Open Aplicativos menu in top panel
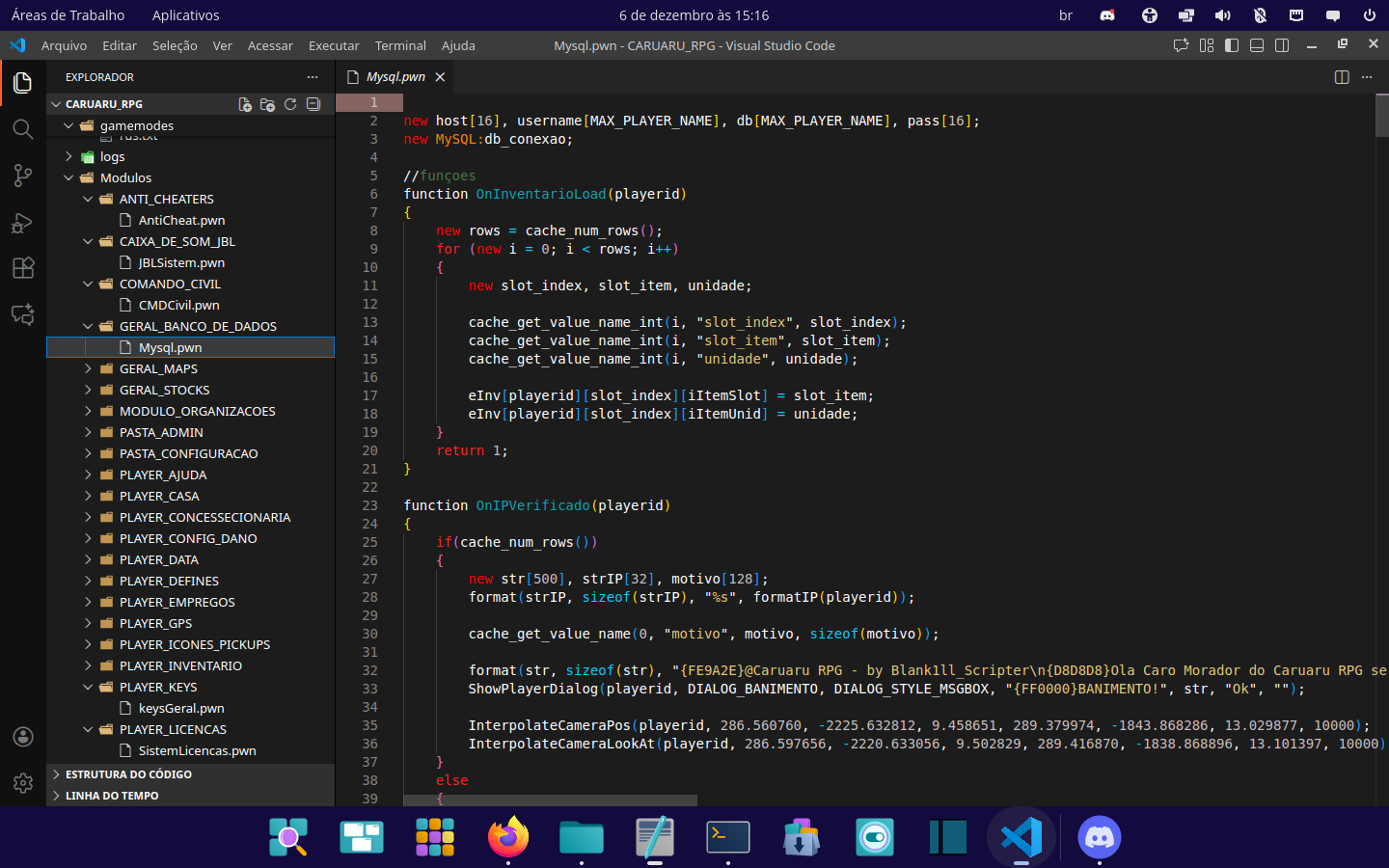This screenshot has width=1389, height=868. click(185, 15)
